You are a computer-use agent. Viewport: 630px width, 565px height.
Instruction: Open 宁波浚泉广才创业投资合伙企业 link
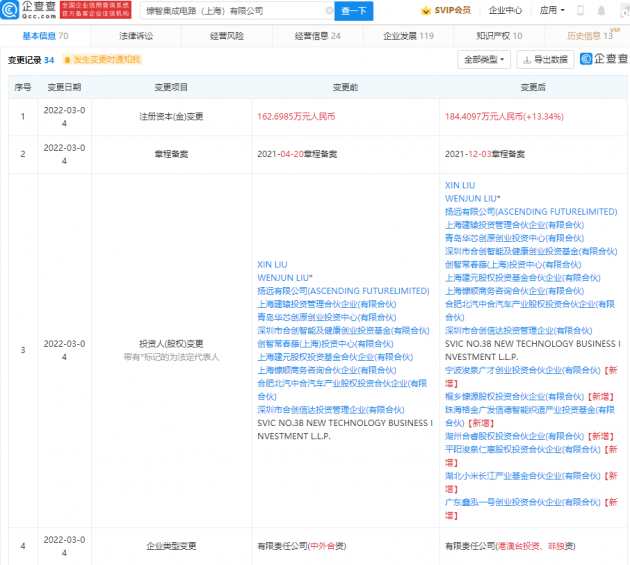(523, 370)
